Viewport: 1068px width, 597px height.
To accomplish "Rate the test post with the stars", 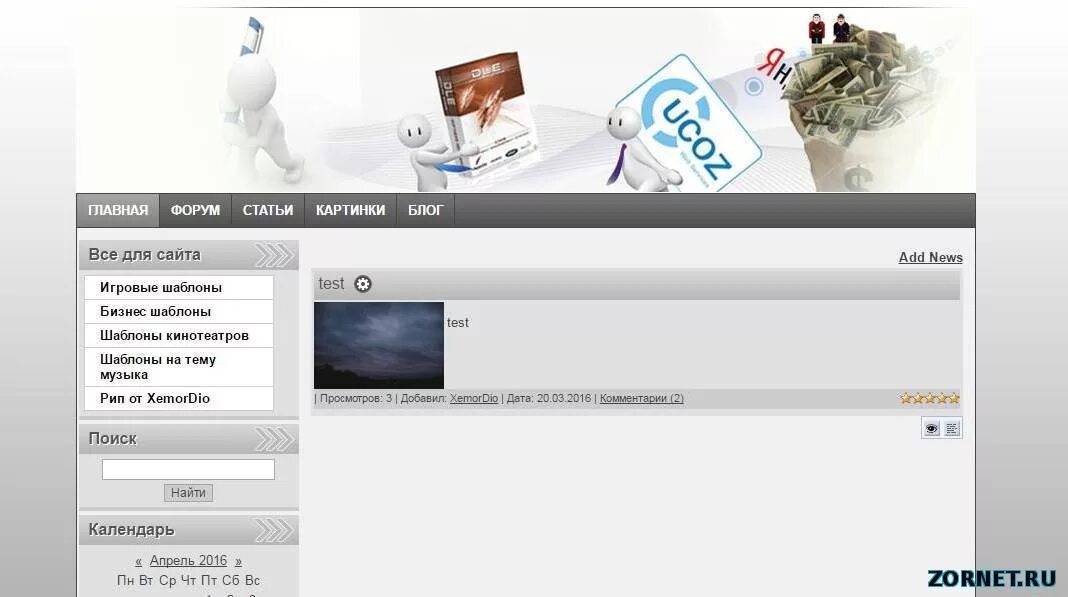I will (x=930, y=399).
